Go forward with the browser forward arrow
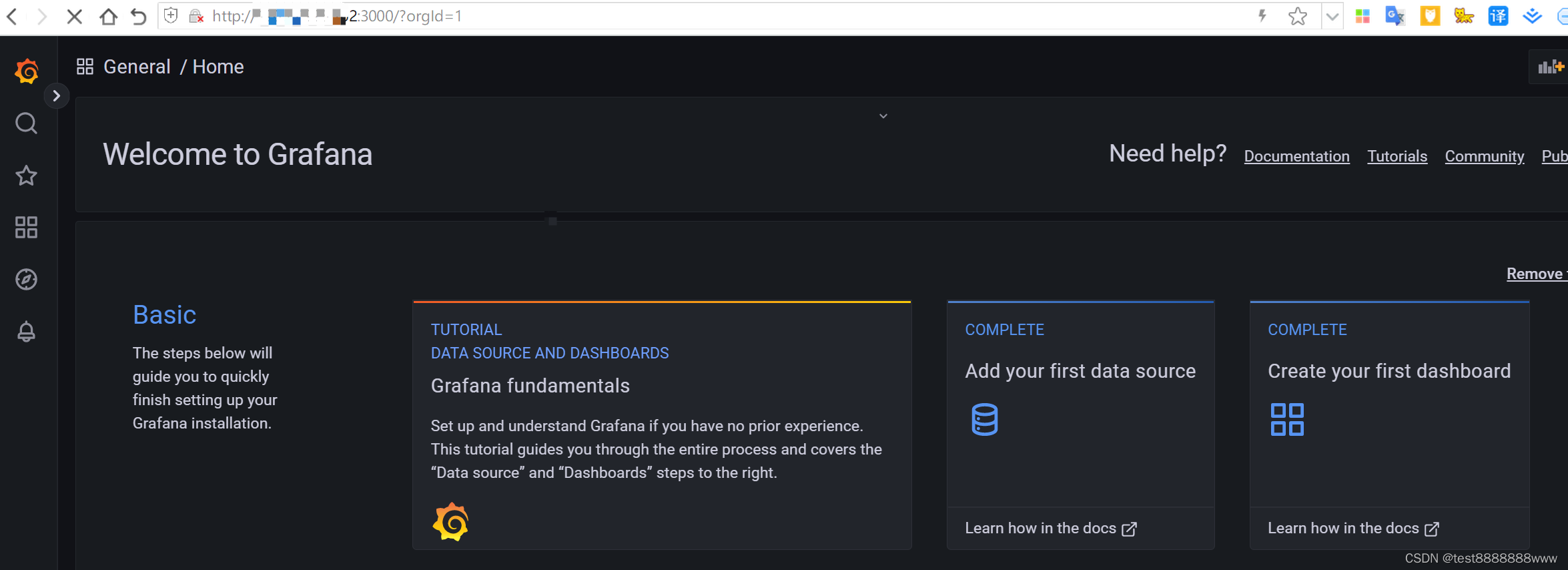 pos(42,16)
